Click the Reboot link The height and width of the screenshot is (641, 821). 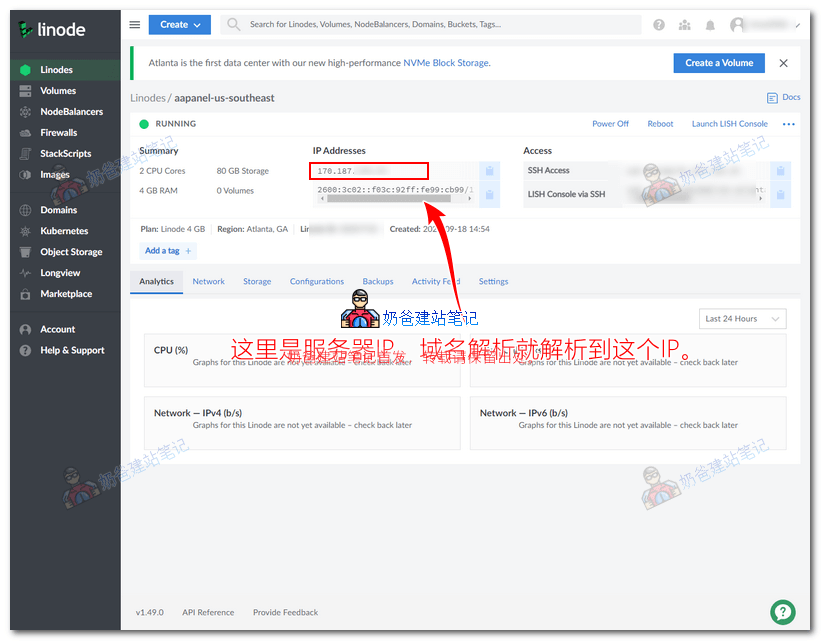coord(660,124)
